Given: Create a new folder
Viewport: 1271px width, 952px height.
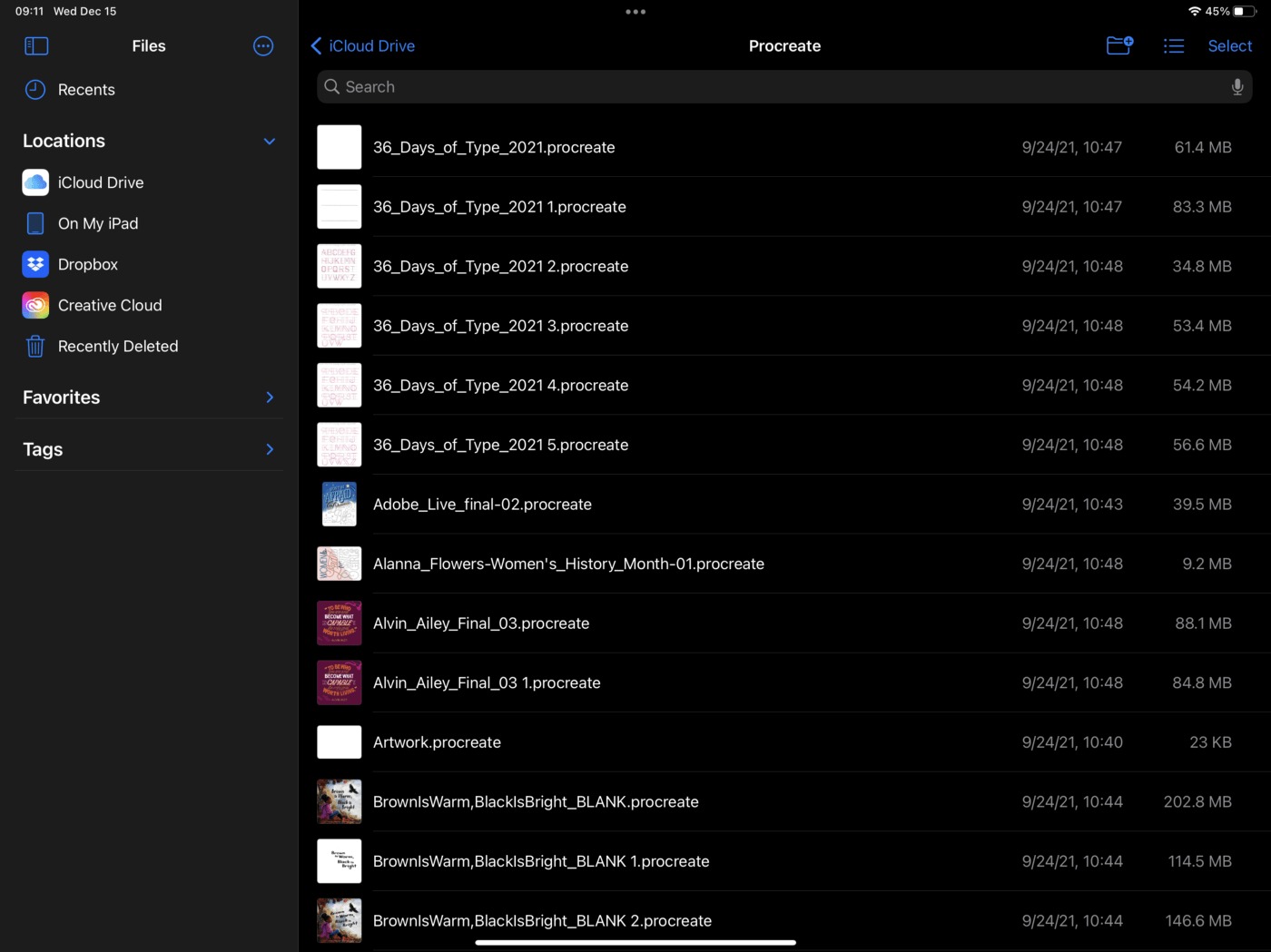Looking at the screenshot, I should coord(1119,45).
